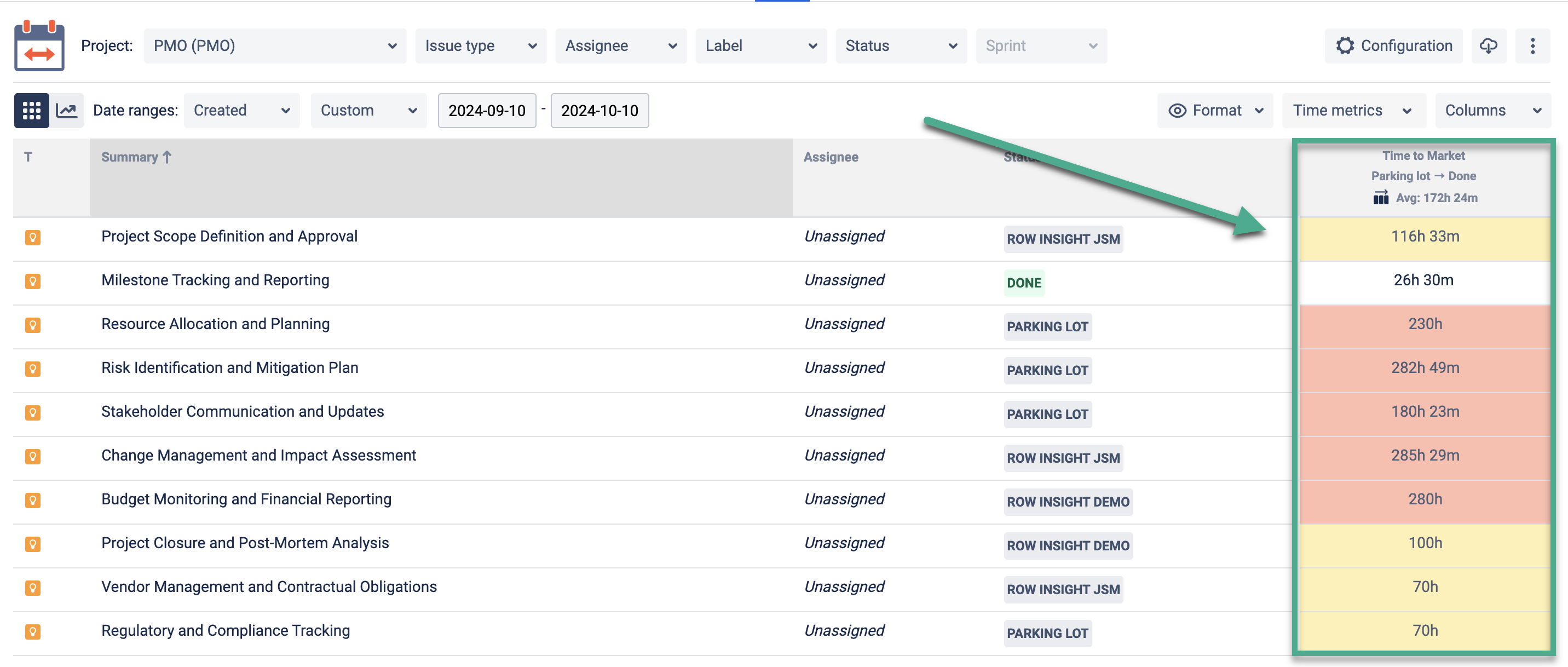Click the DONE status badge
The width and height of the screenshot is (1568, 667).
click(1023, 283)
